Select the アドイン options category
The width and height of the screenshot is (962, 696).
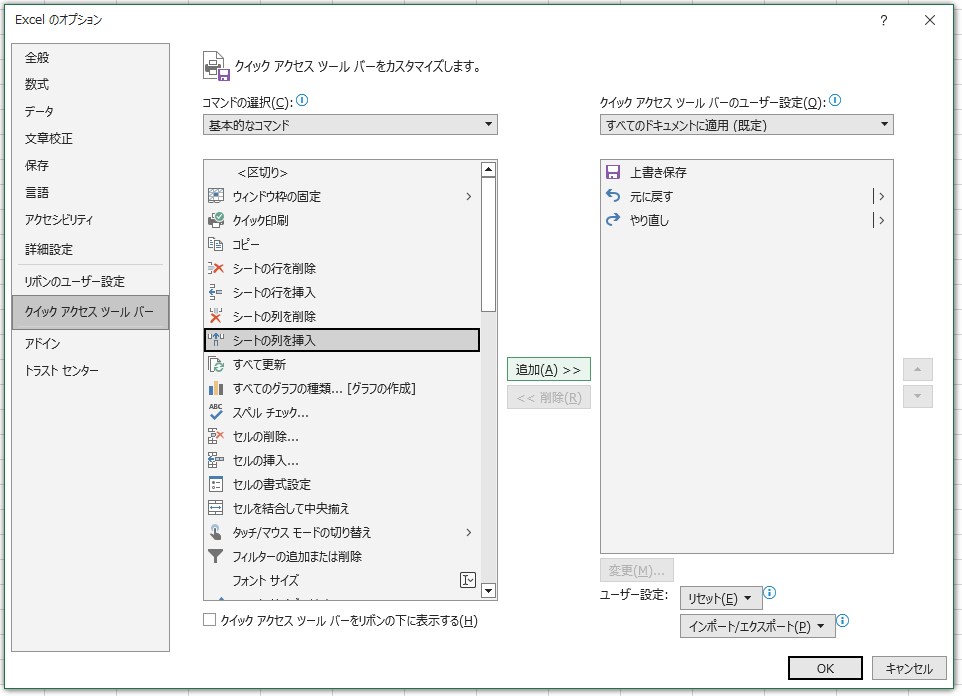click(x=90, y=344)
